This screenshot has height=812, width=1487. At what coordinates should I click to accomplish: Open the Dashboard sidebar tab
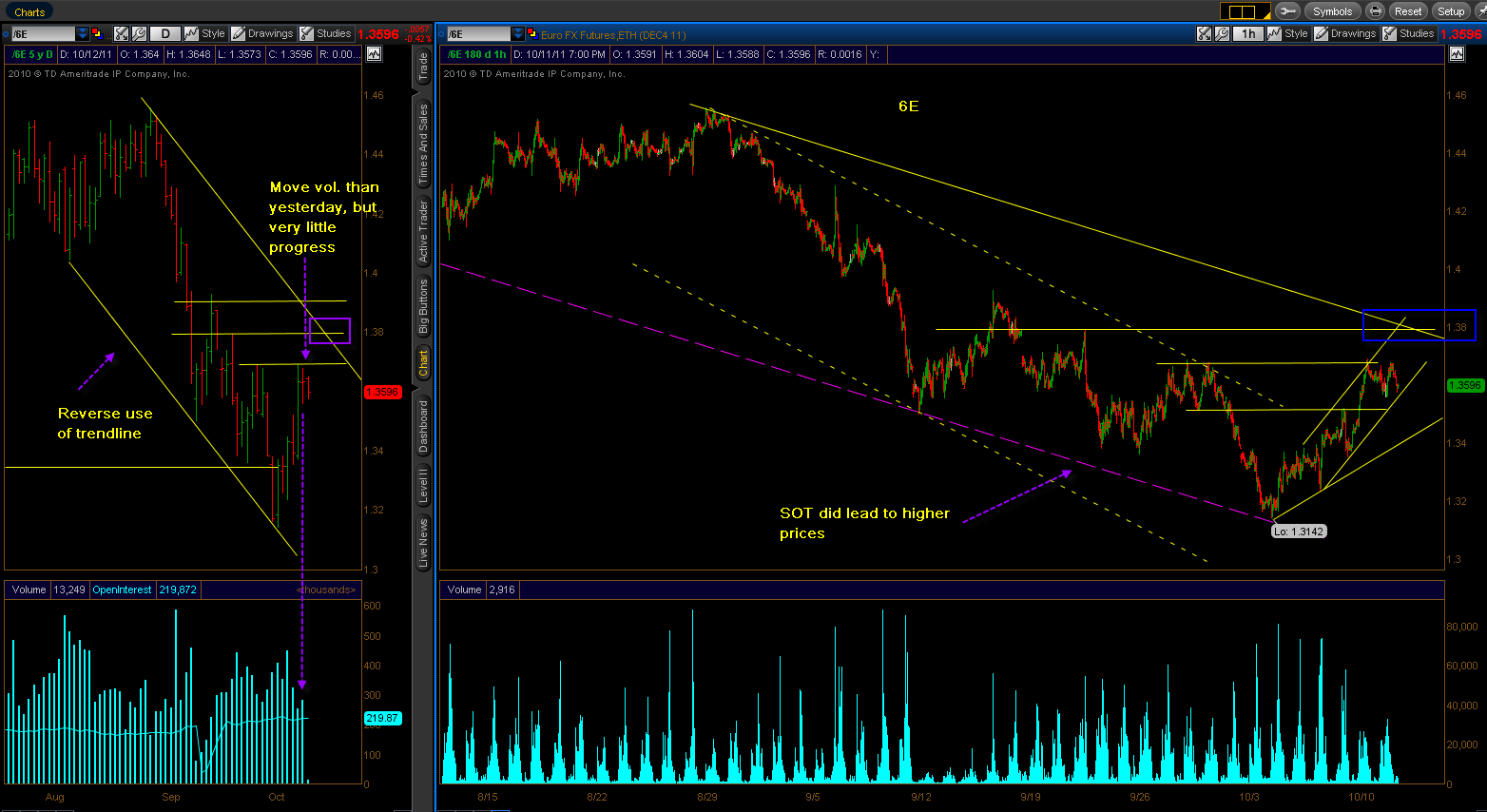click(x=423, y=425)
